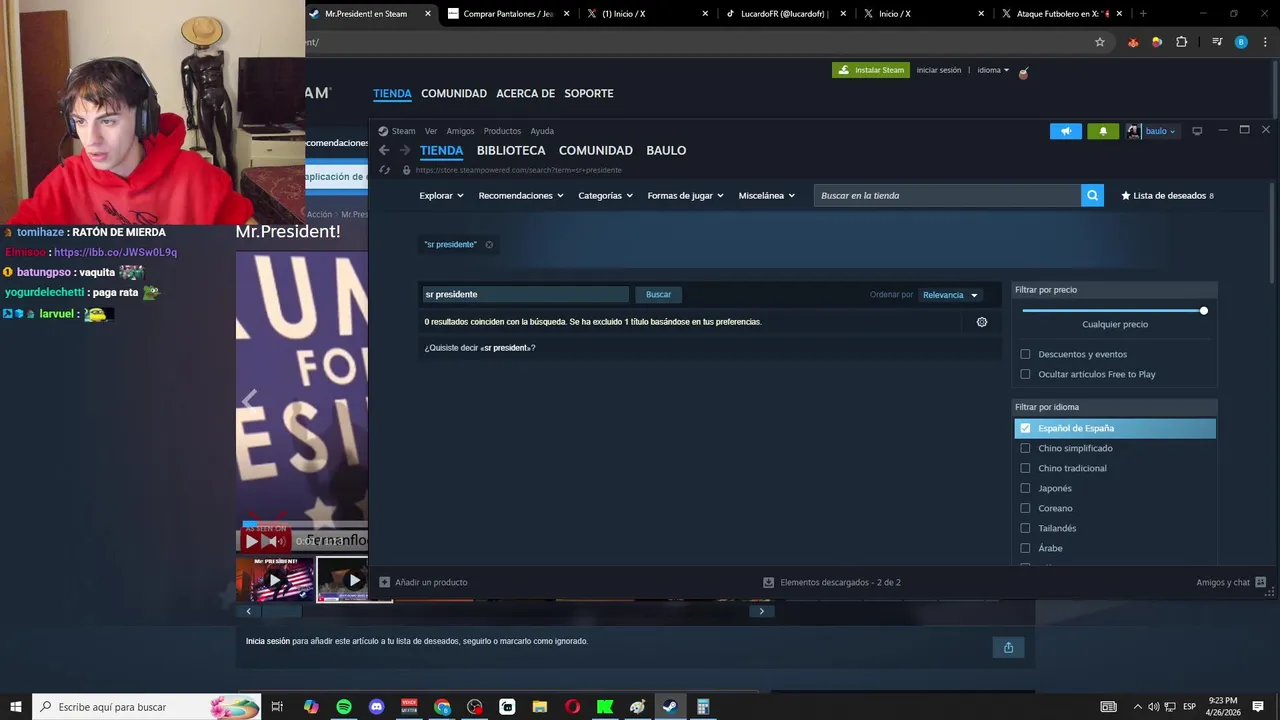The image size is (1280, 720).
Task: Click the Windows Start button
Action: [16, 707]
